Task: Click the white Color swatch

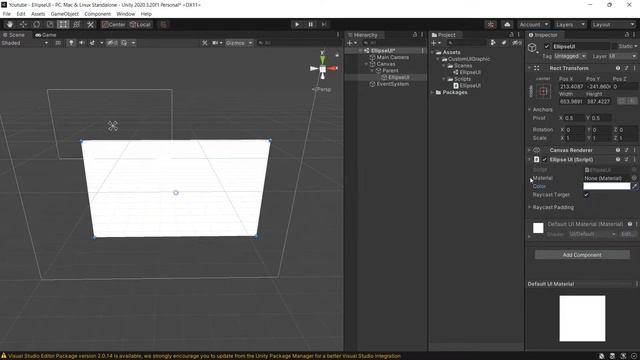Action: 607,186
